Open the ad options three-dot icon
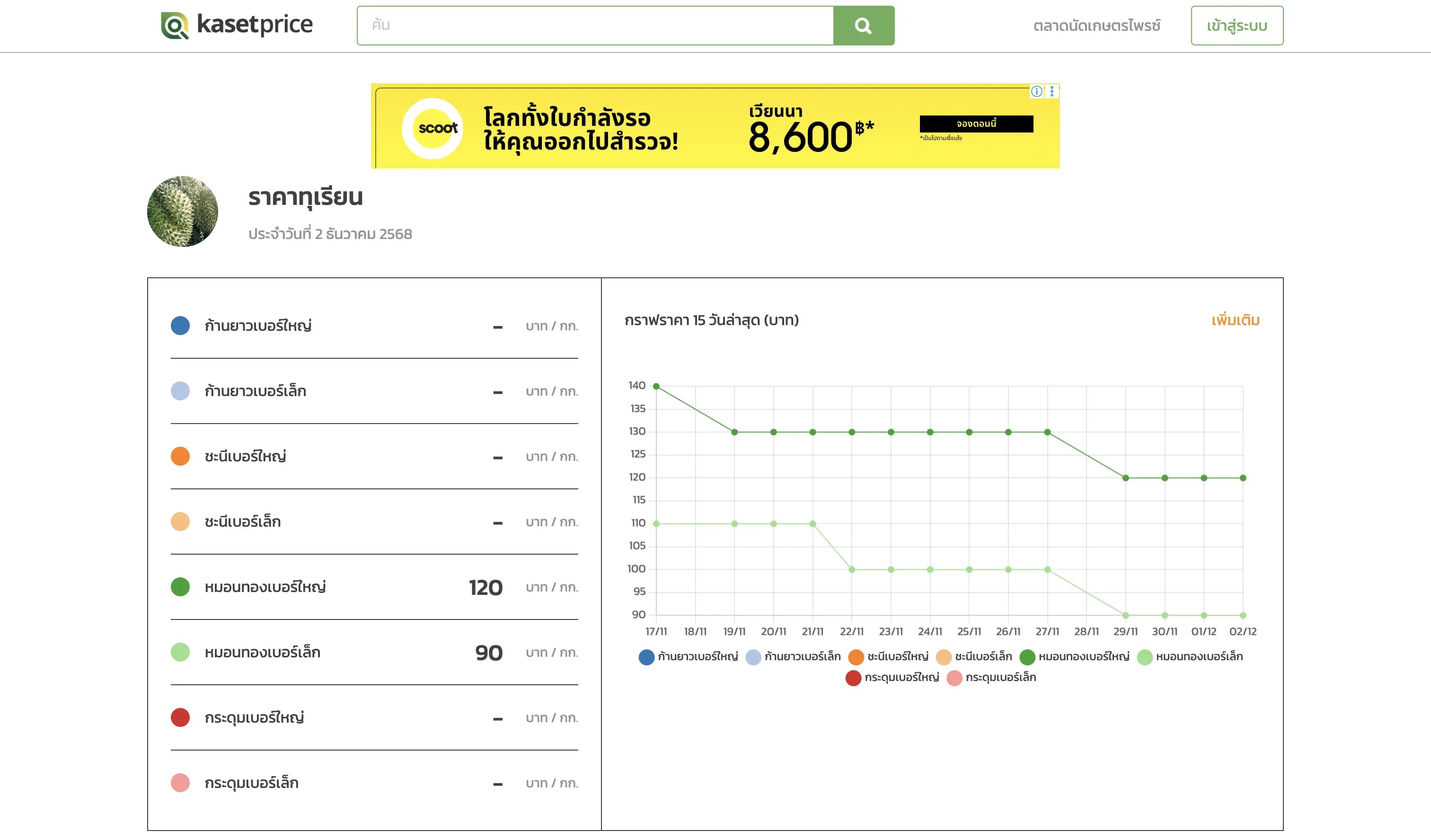Viewport: 1431px width, 840px height. point(1051,91)
